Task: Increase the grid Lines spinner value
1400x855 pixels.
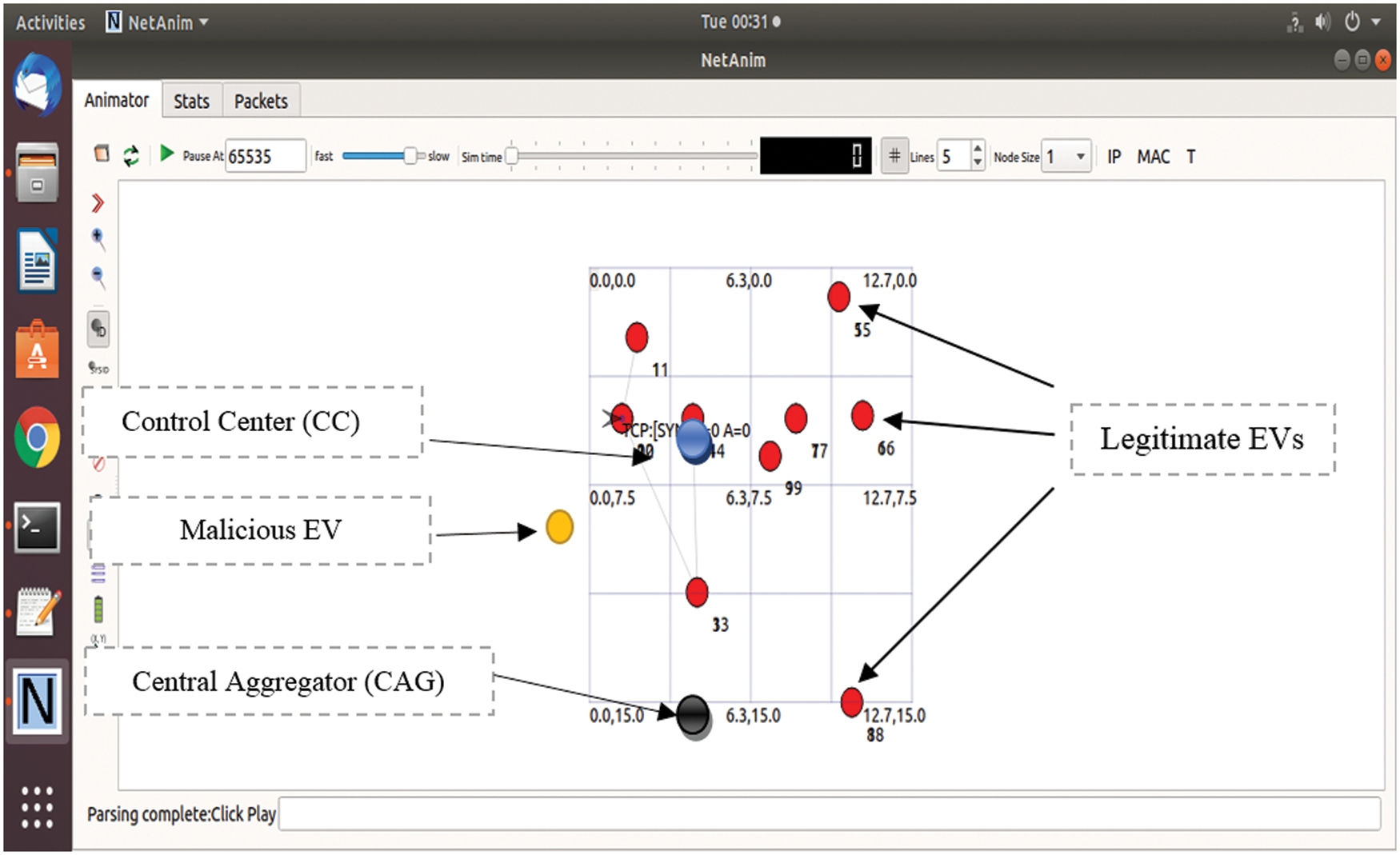Action: coord(977,149)
